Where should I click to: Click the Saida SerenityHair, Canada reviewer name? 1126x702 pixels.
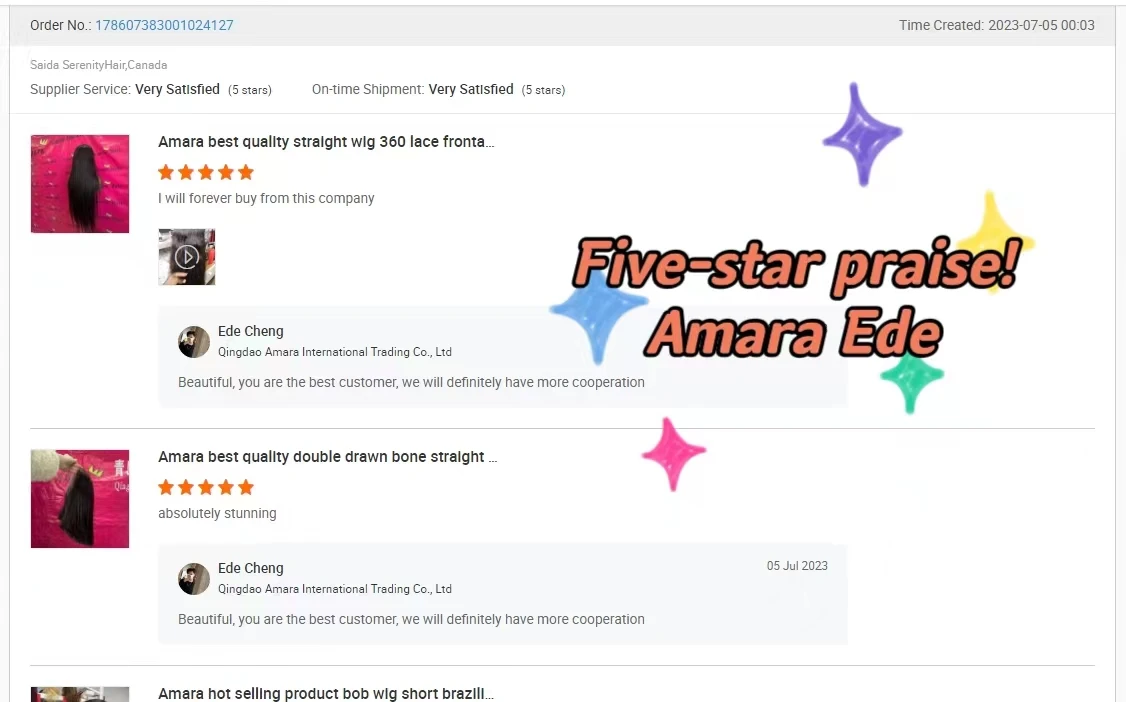pyautogui.click(x=98, y=65)
